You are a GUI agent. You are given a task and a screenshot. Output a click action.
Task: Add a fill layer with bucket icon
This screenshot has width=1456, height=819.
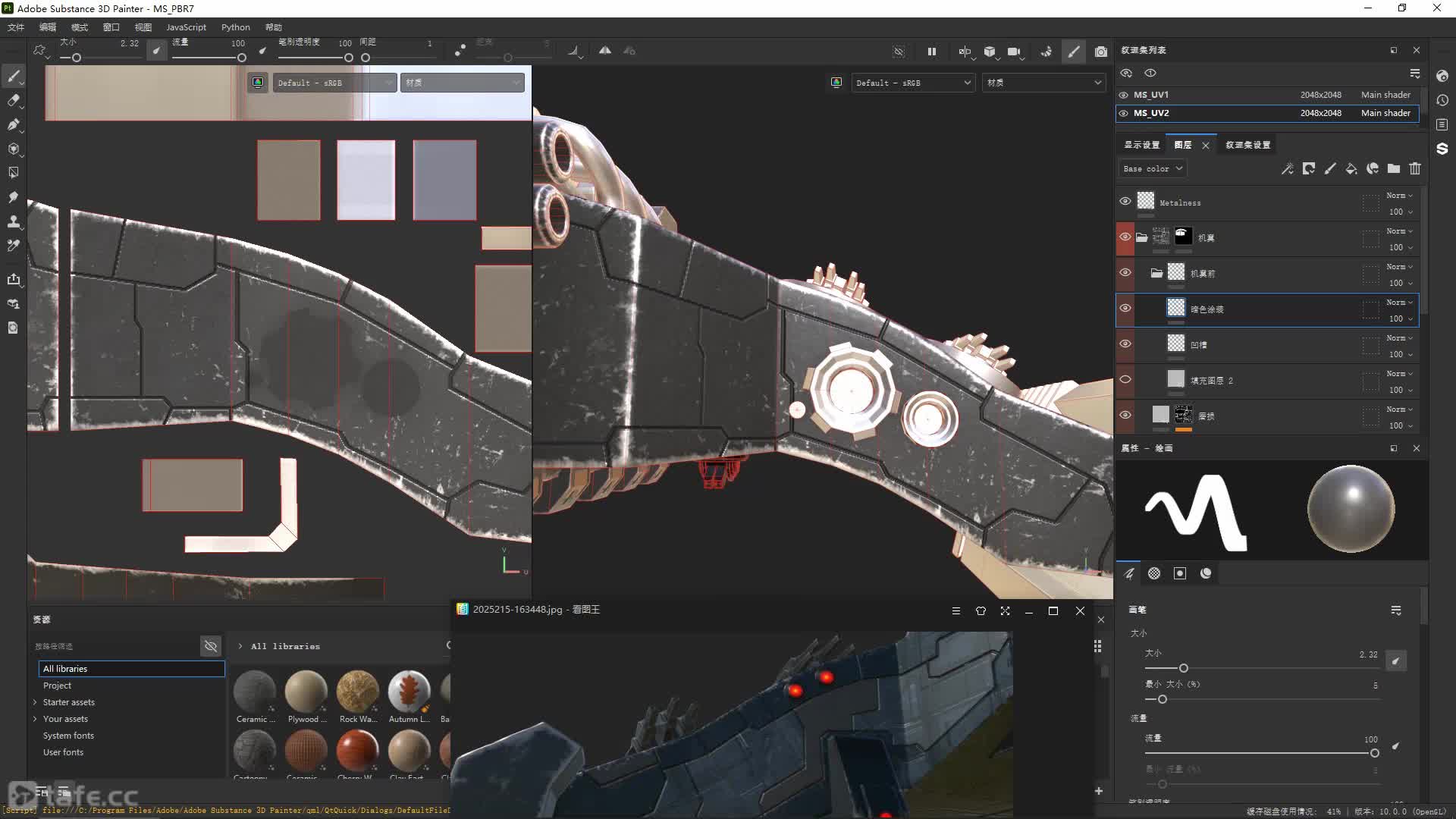point(1351,168)
